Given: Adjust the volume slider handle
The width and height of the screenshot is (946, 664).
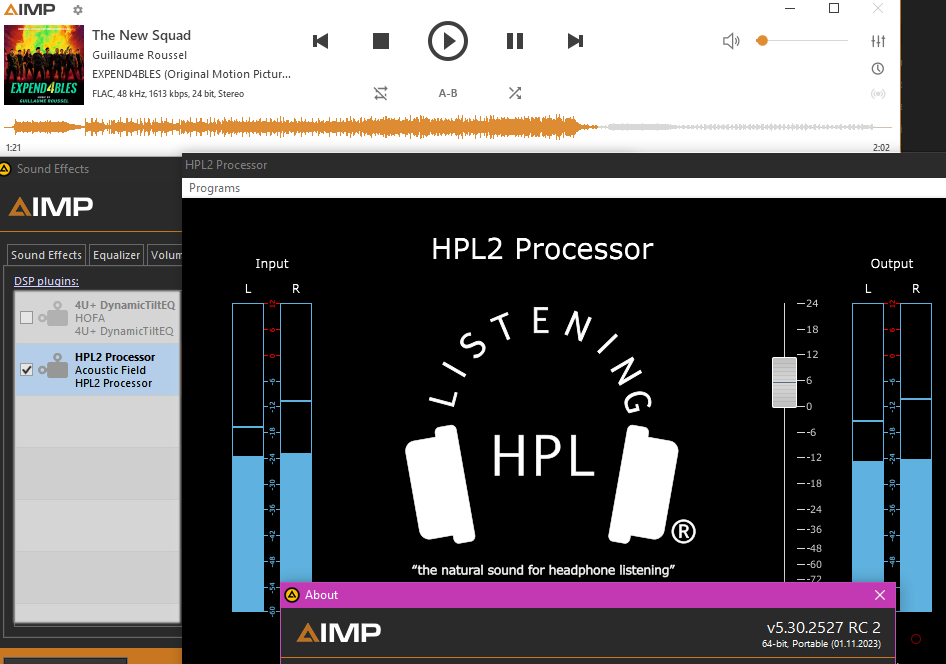Looking at the screenshot, I should click(x=762, y=40).
